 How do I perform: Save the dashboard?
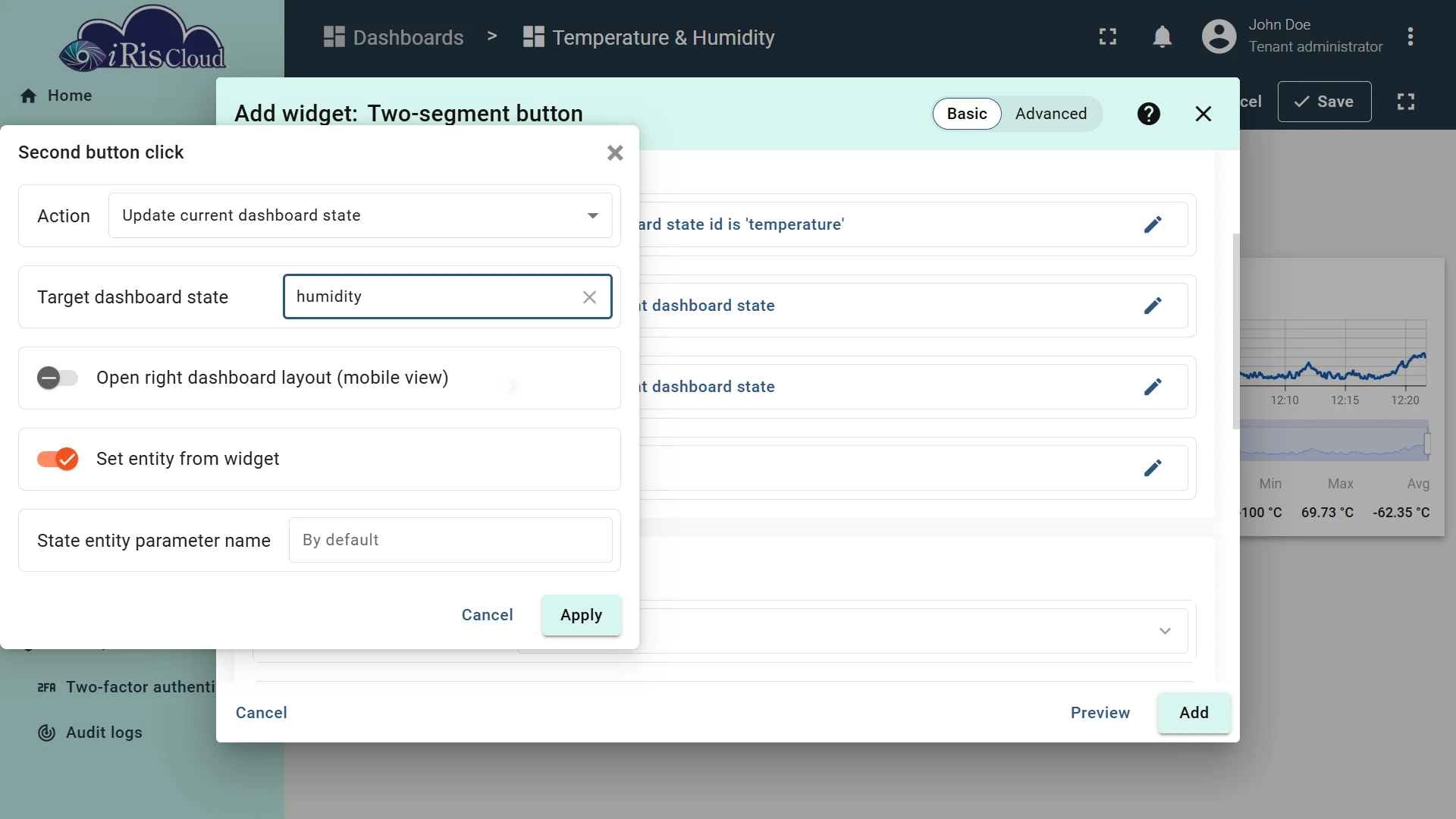[x=1324, y=102]
